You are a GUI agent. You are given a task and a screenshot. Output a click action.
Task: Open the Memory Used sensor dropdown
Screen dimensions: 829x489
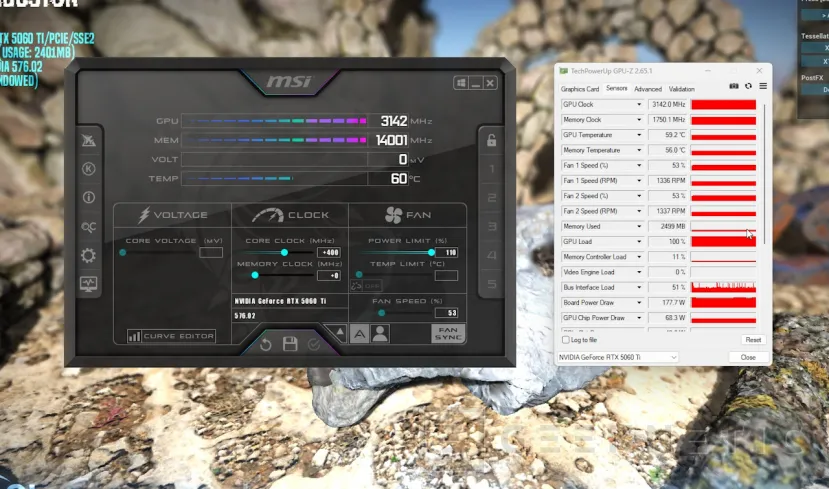[639, 227]
